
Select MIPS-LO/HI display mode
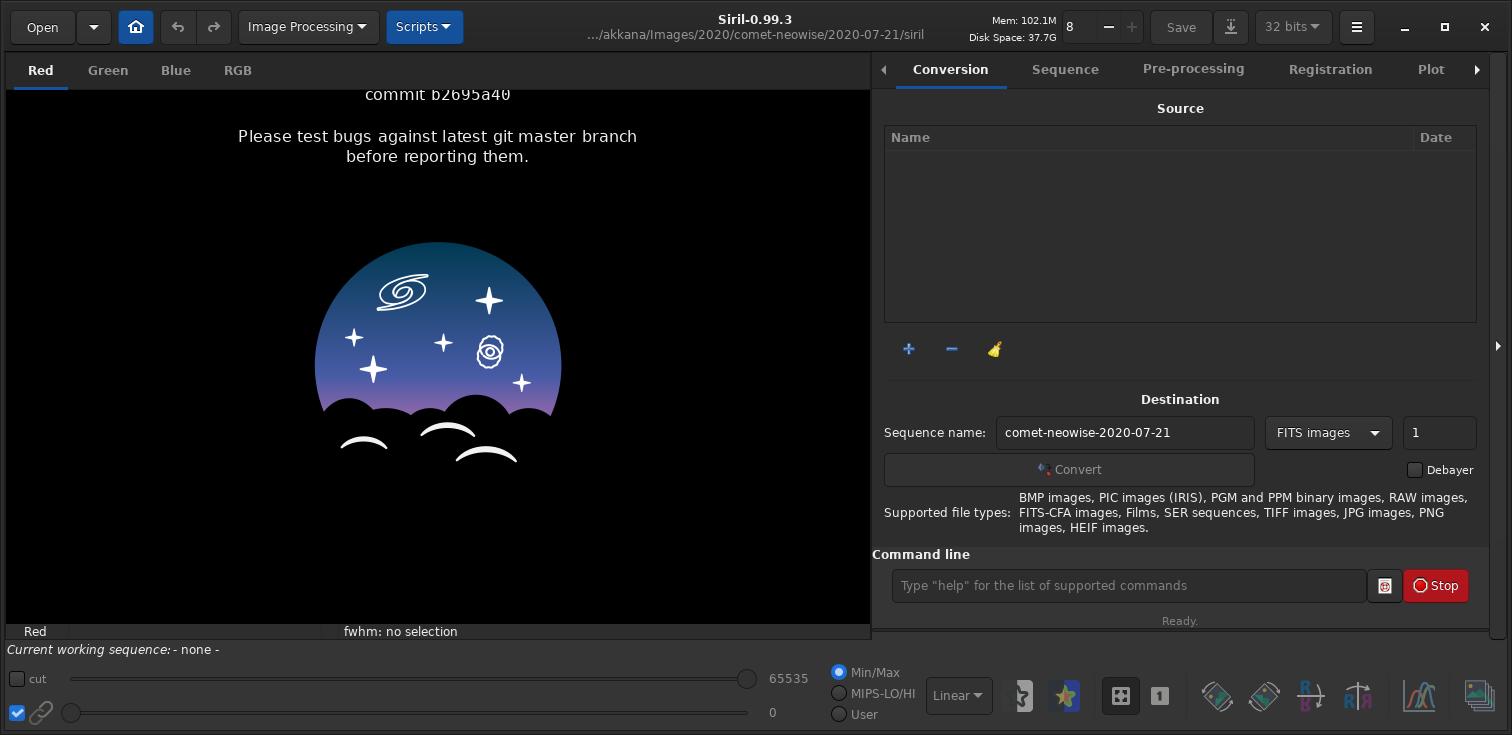coord(839,693)
